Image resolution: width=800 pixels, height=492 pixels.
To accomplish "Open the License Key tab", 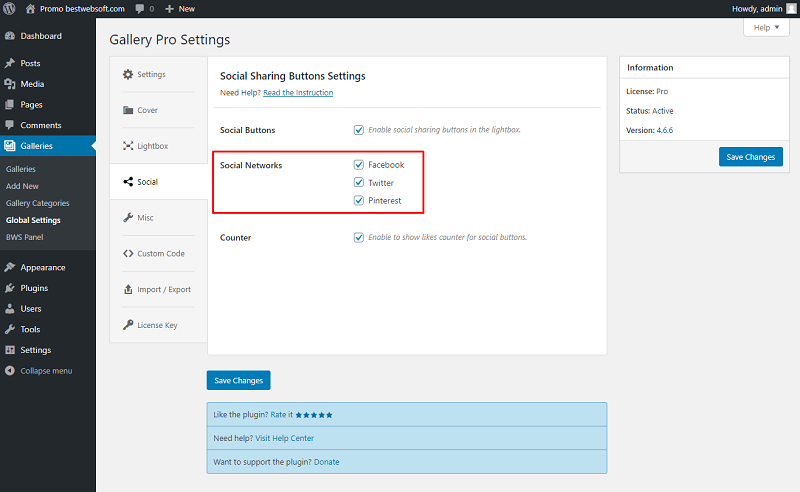I will pyautogui.click(x=157, y=325).
